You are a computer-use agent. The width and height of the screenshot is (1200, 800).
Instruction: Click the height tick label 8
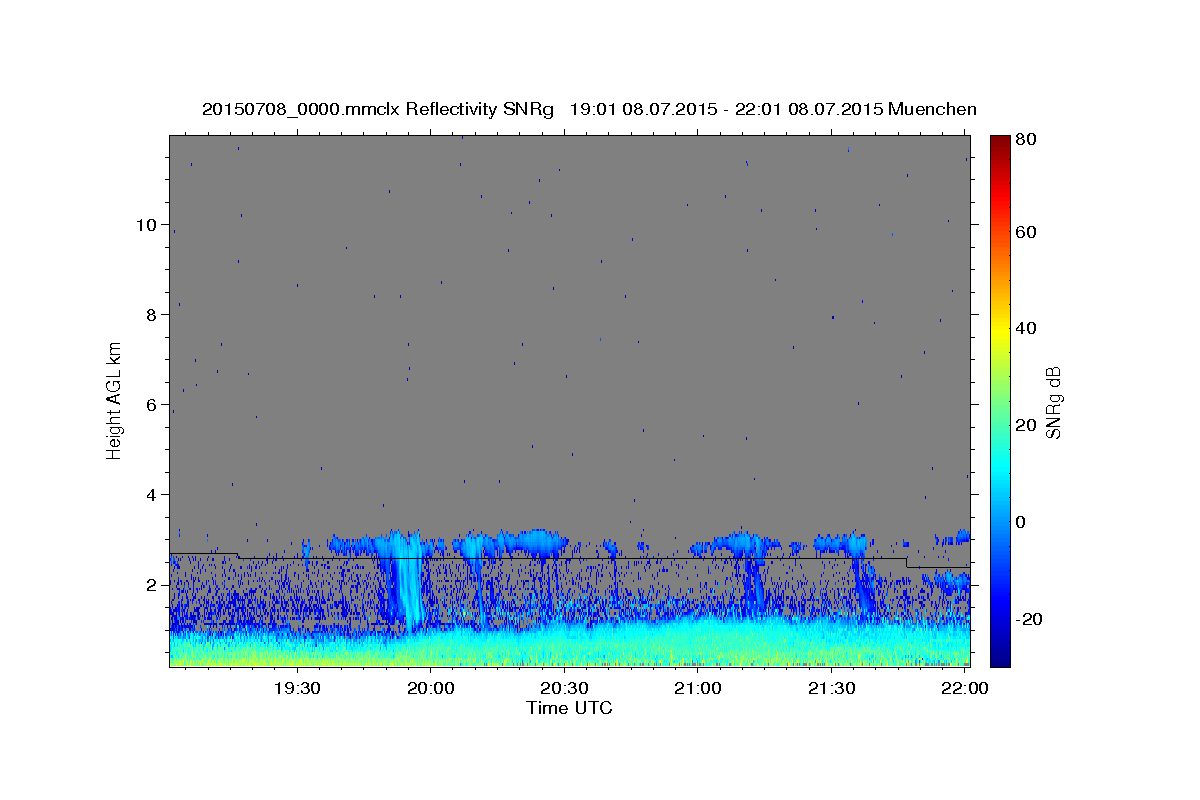(152, 314)
